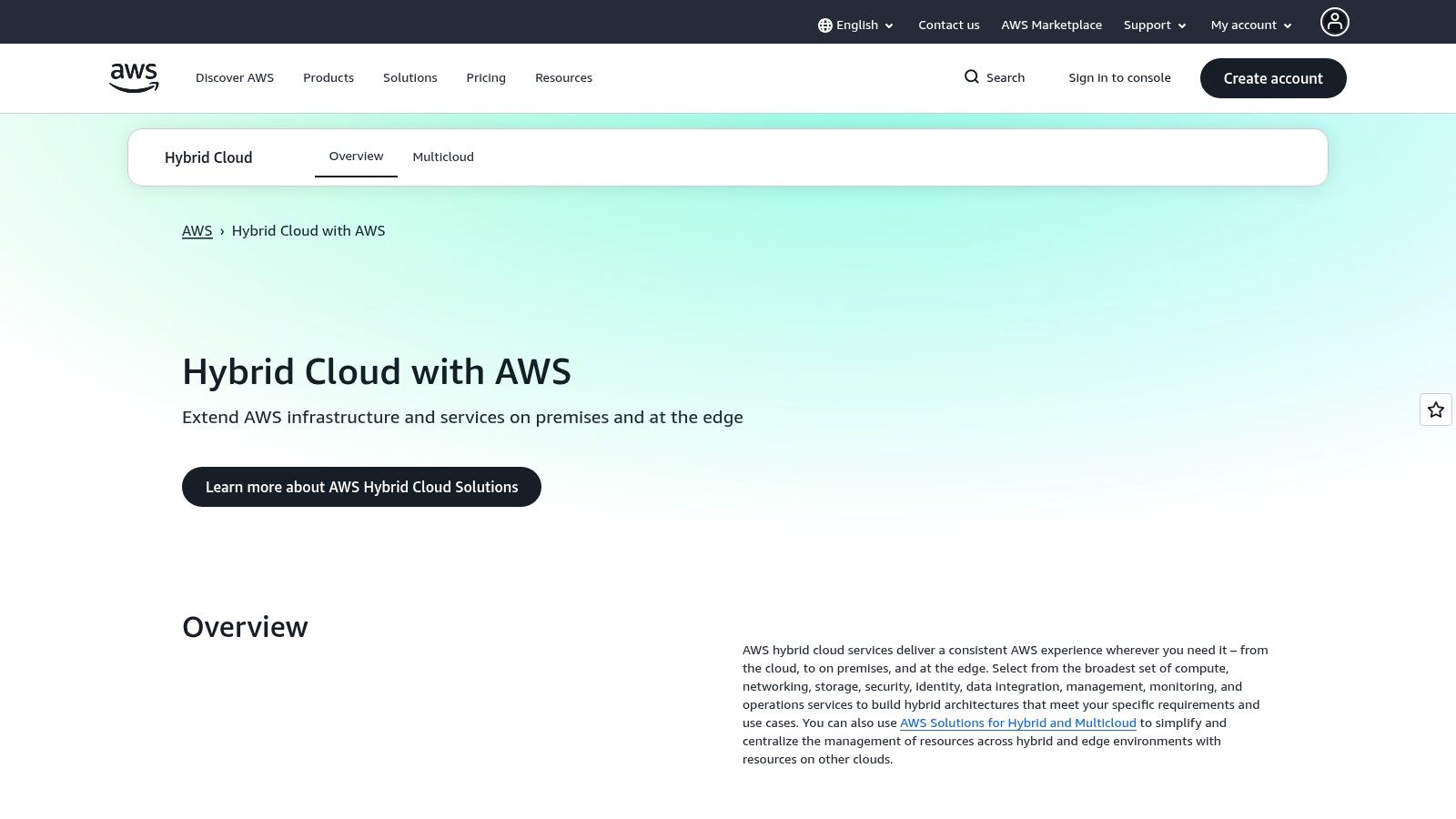This screenshot has width=1456, height=819.
Task: Click the Create account button
Action: point(1273,78)
